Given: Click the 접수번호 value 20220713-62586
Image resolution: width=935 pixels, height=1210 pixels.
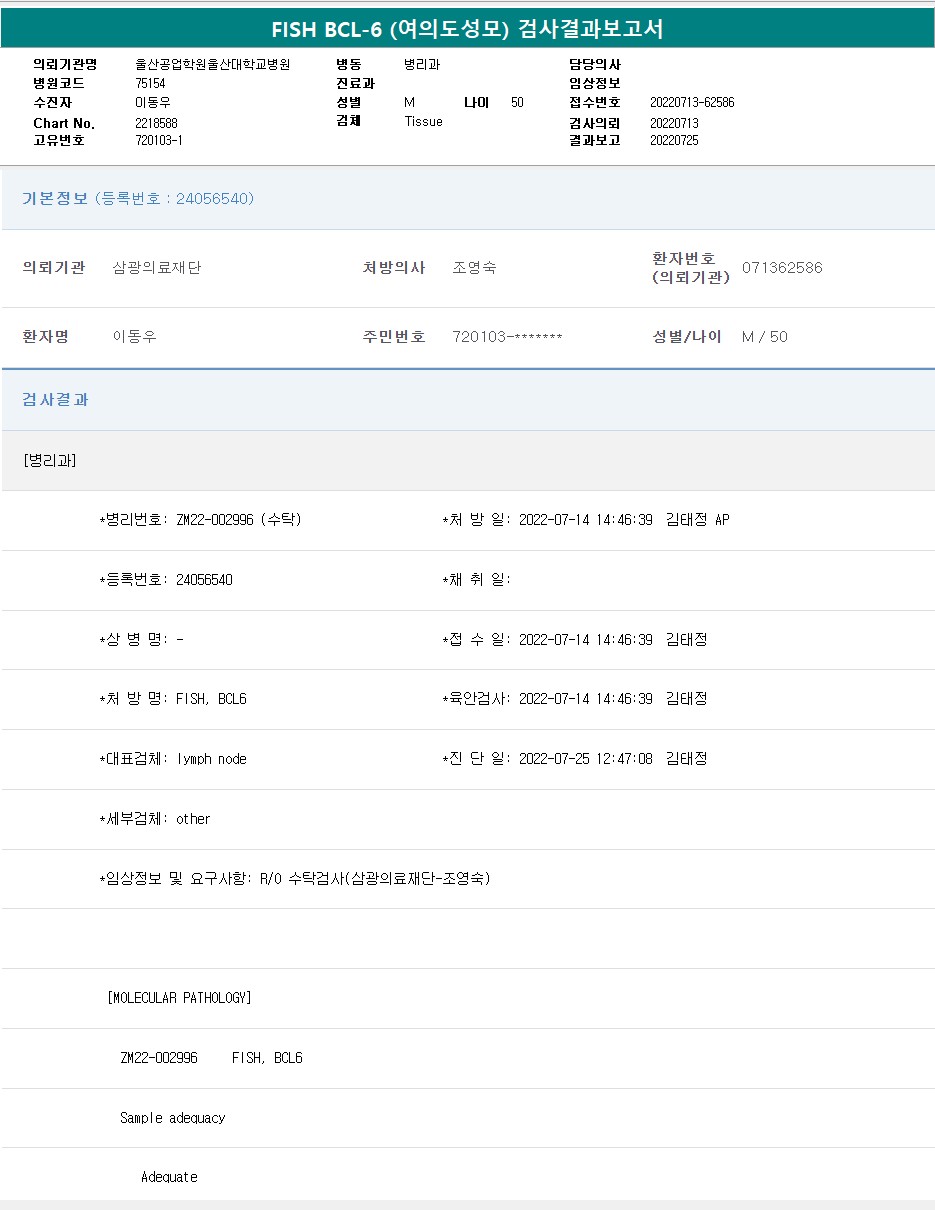Looking at the screenshot, I should [x=691, y=103].
